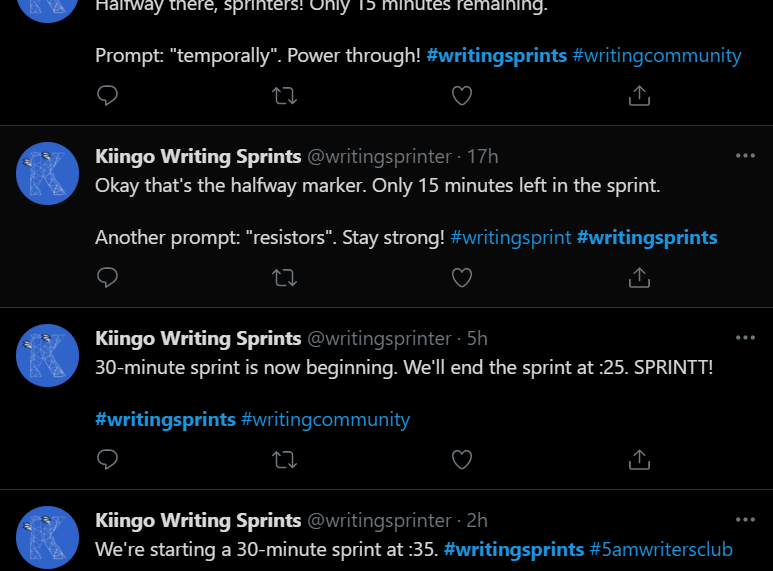Open more options on the 2h tweet
The image size is (773, 571).
[x=745, y=520]
